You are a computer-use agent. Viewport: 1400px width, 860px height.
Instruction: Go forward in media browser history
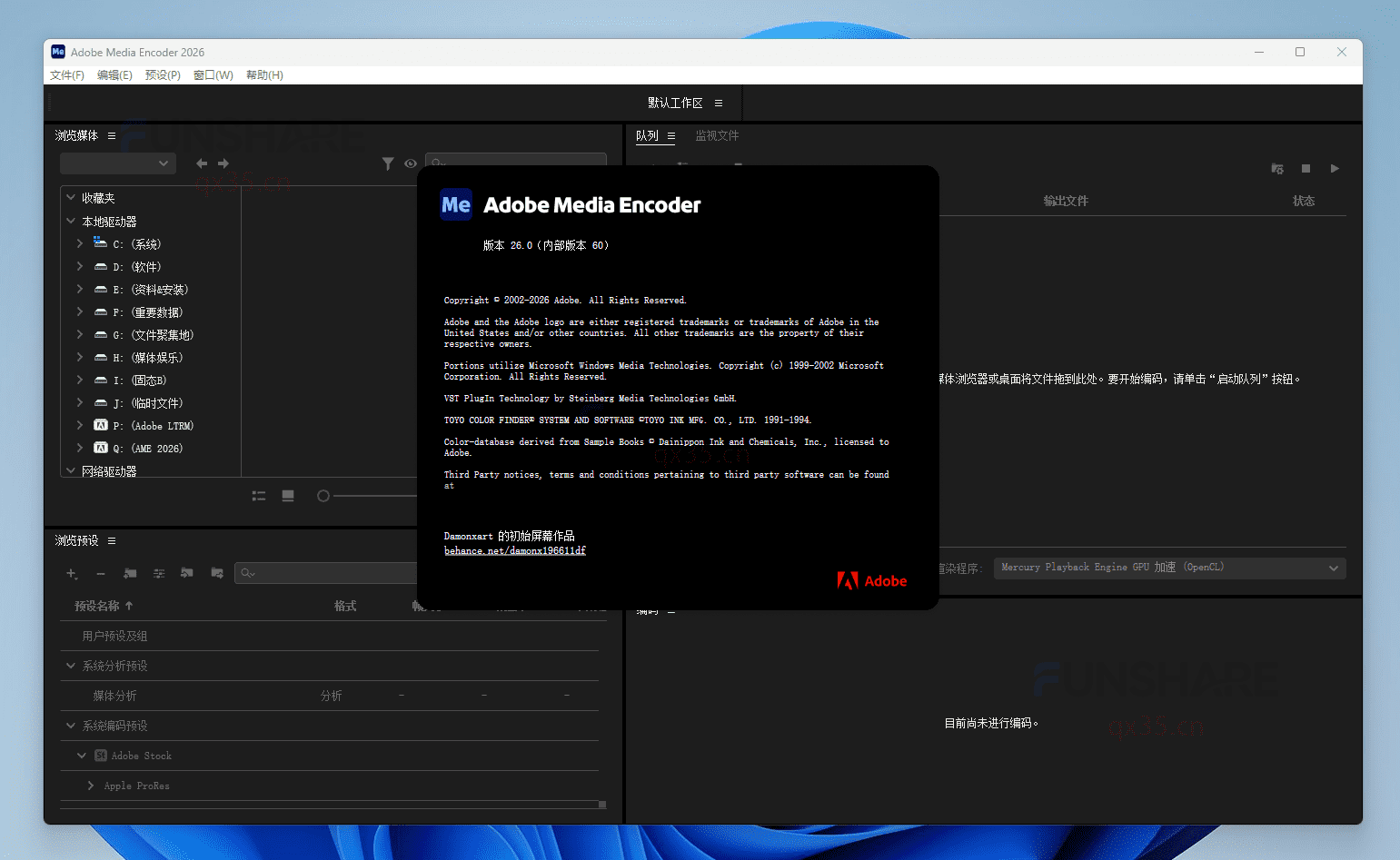click(223, 163)
